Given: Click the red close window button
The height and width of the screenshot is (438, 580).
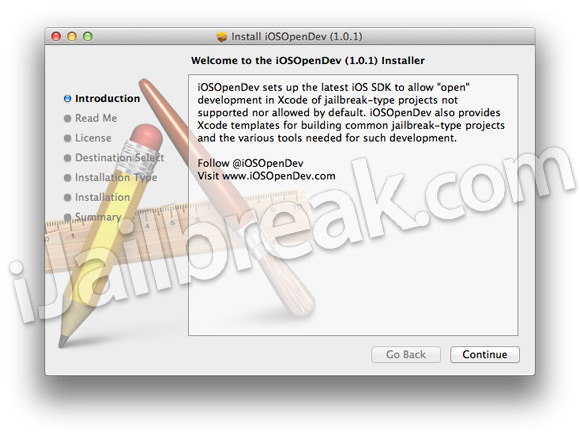Looking at the screenshot, I should [56, 36].
